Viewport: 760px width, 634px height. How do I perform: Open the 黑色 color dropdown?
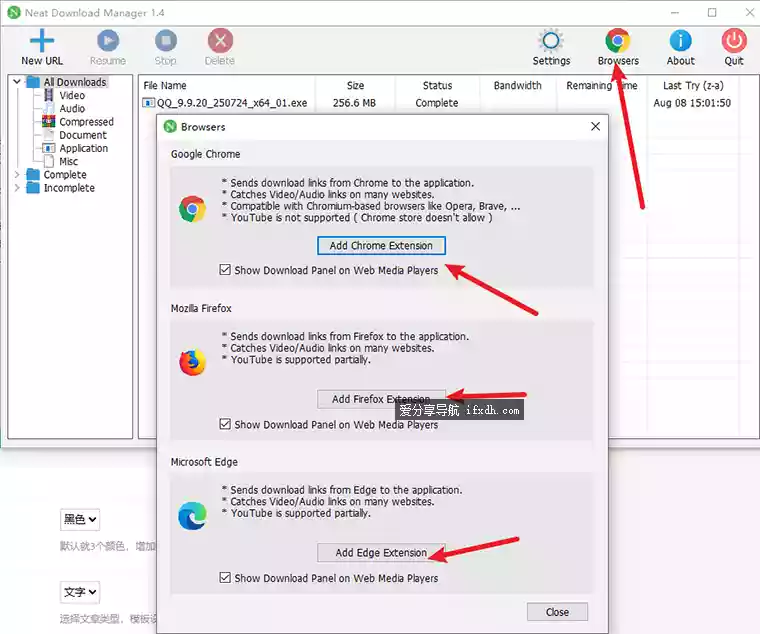point(80,519)
